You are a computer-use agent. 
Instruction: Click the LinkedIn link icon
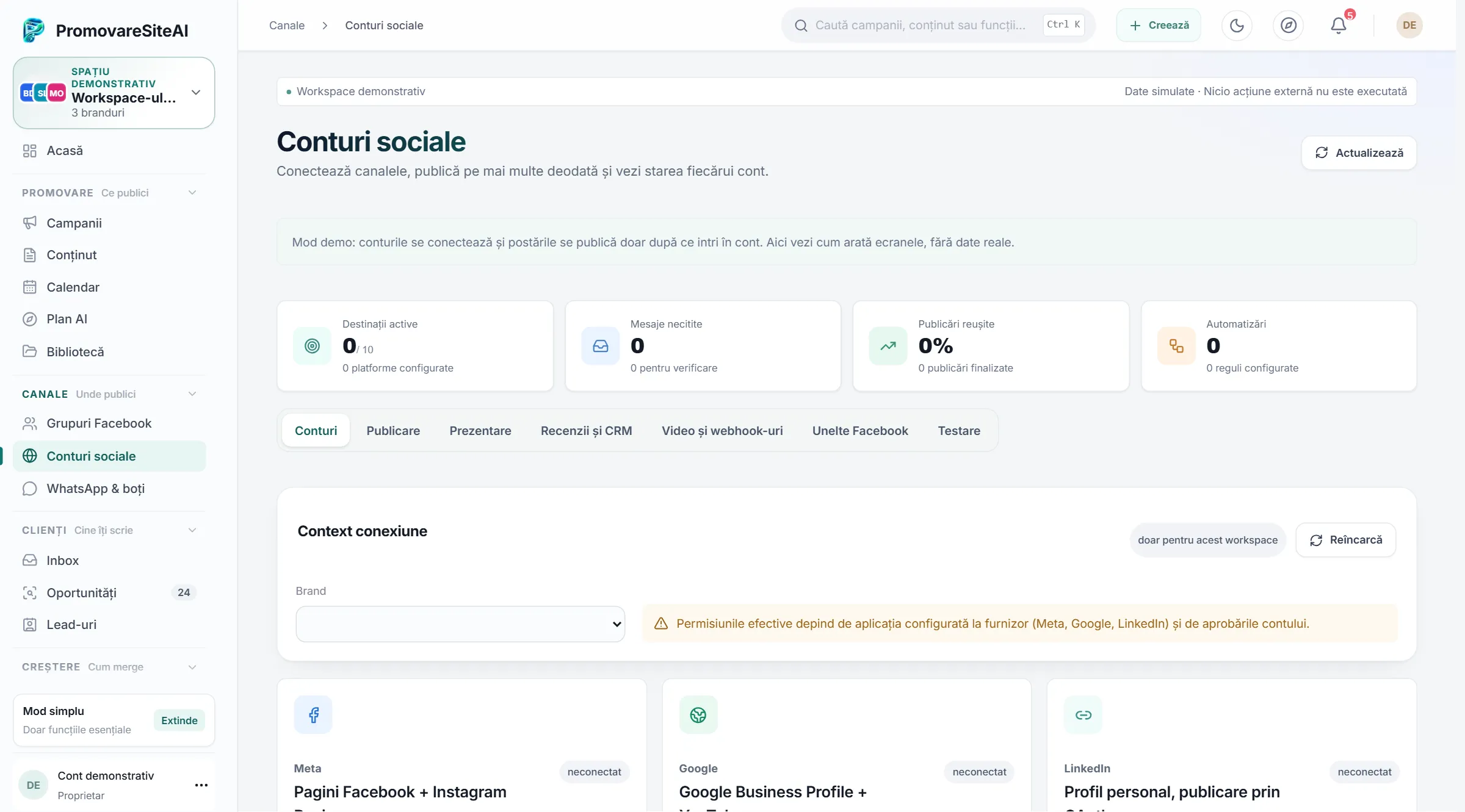1083,715
